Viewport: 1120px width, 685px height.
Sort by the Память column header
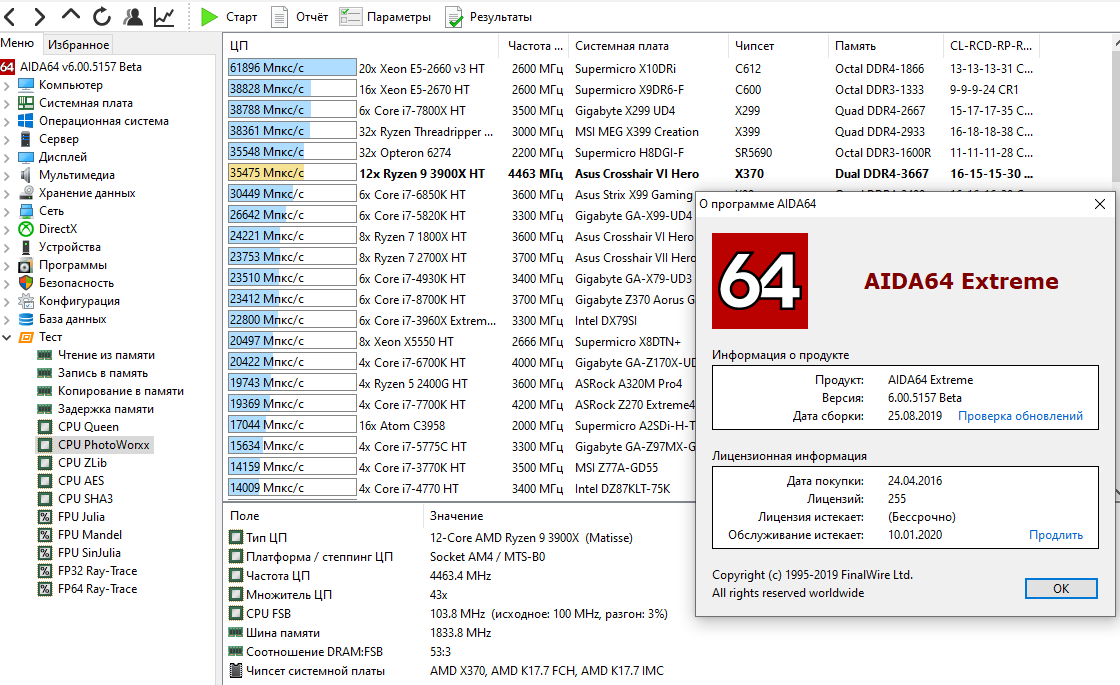(x=885, y=45)
